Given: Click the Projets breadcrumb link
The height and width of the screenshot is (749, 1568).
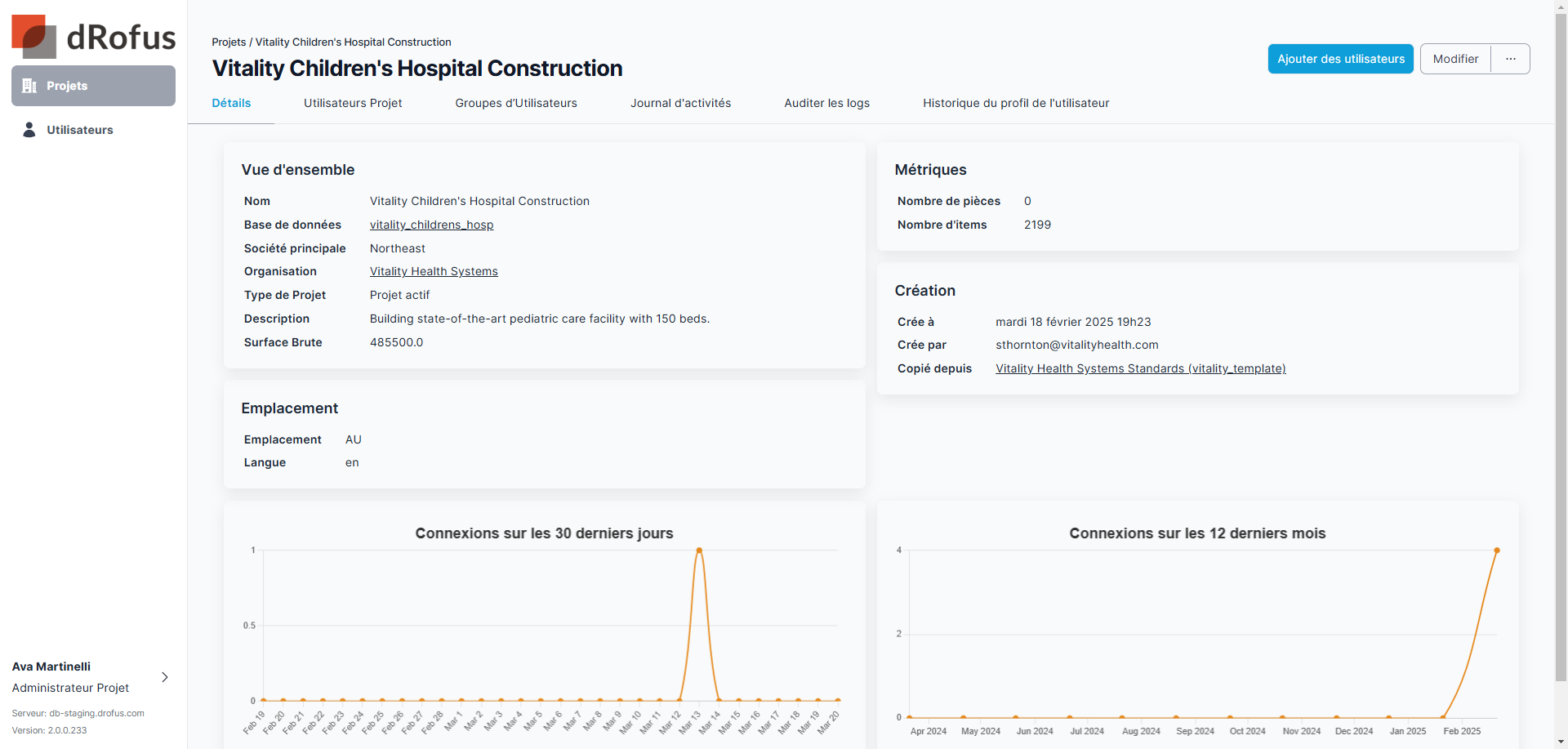Looking at the screenshot, I should click(229, 42).
